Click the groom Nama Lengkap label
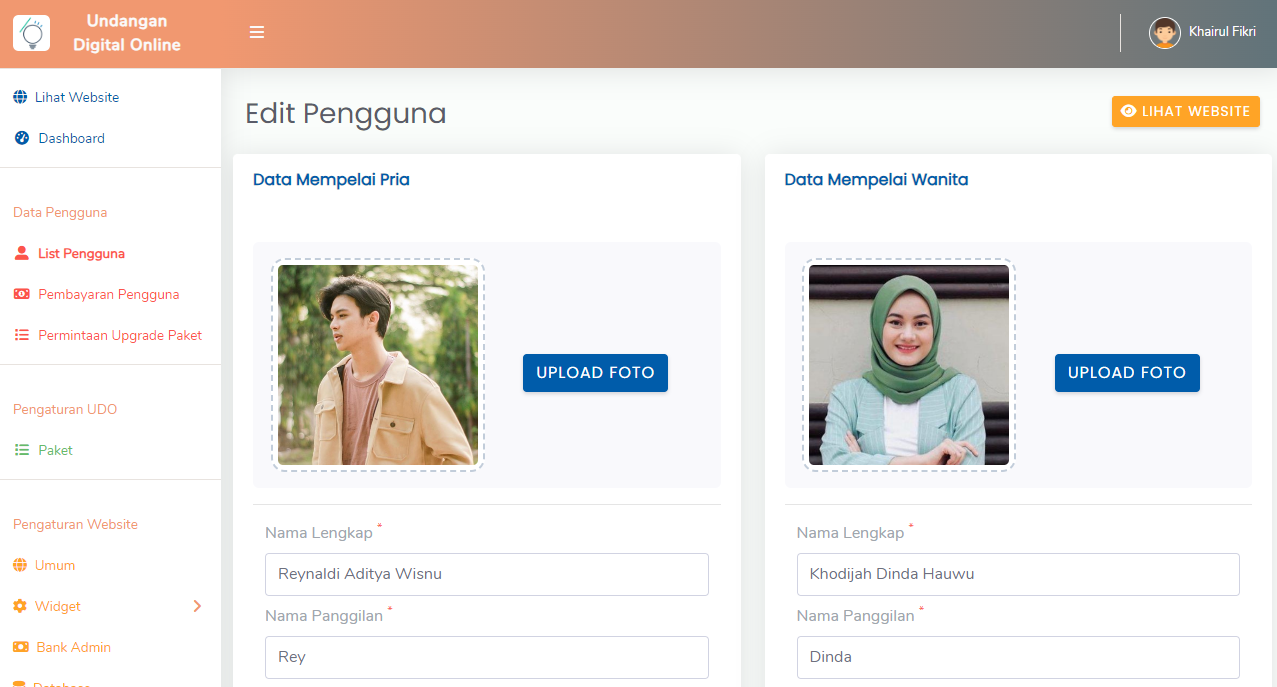The width and height of the screenshot is (1277, 687). pyautogui.click(x=319, y=533)
